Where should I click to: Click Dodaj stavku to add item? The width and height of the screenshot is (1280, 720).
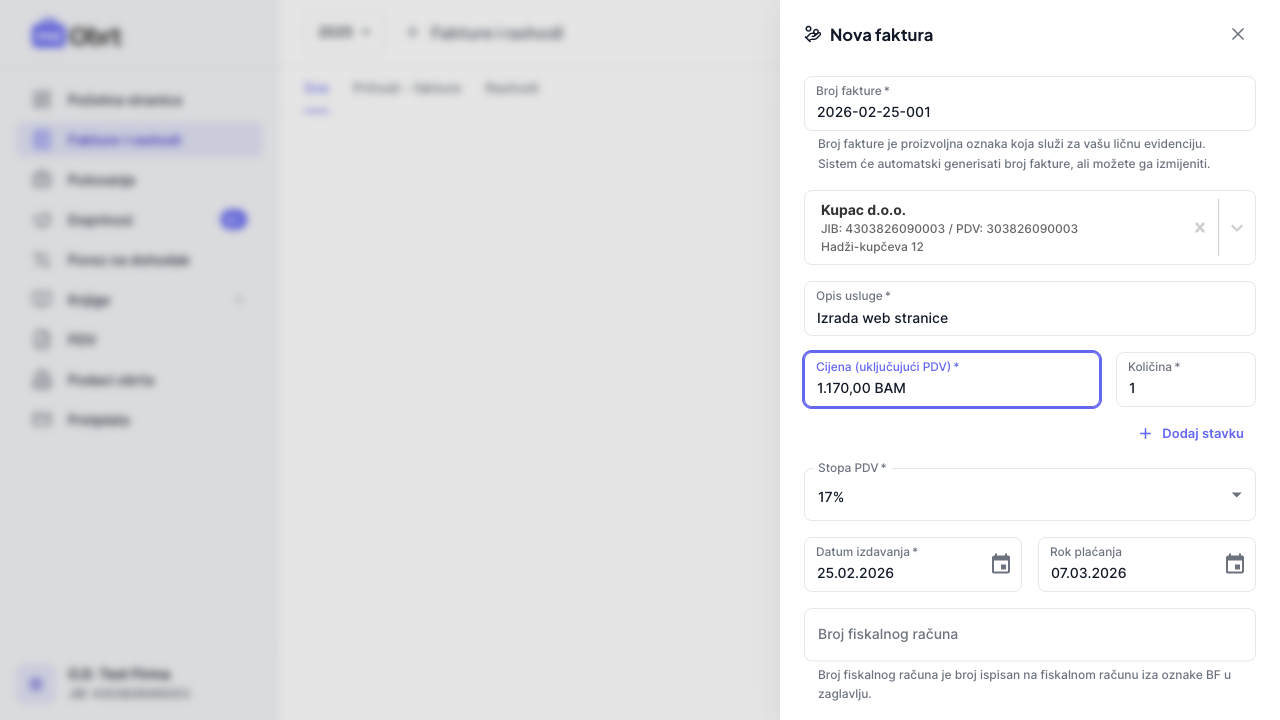[x=1191, y=433]
